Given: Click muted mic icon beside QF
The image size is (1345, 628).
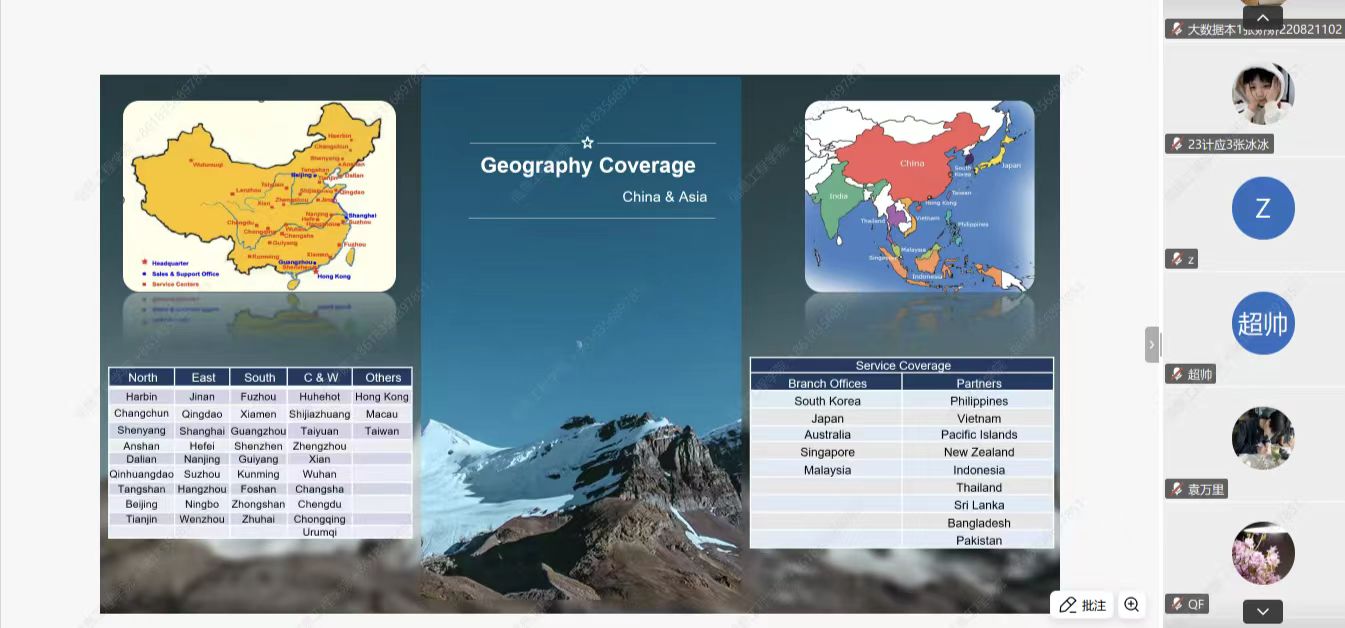Looking at the screenshot, I should click(1177, 604).
